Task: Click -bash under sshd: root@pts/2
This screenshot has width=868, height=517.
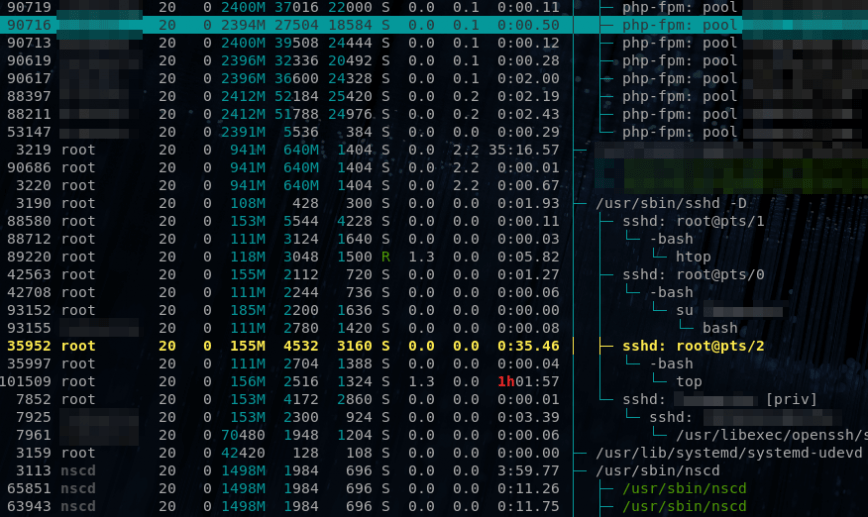Action: click(x=671, y=364)
